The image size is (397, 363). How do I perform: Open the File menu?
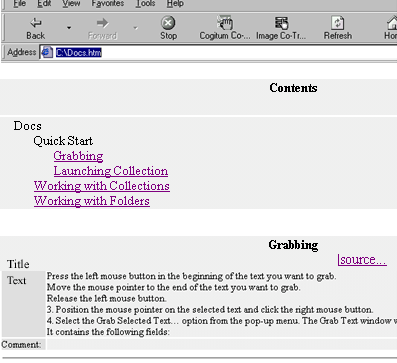coord(20,4)
